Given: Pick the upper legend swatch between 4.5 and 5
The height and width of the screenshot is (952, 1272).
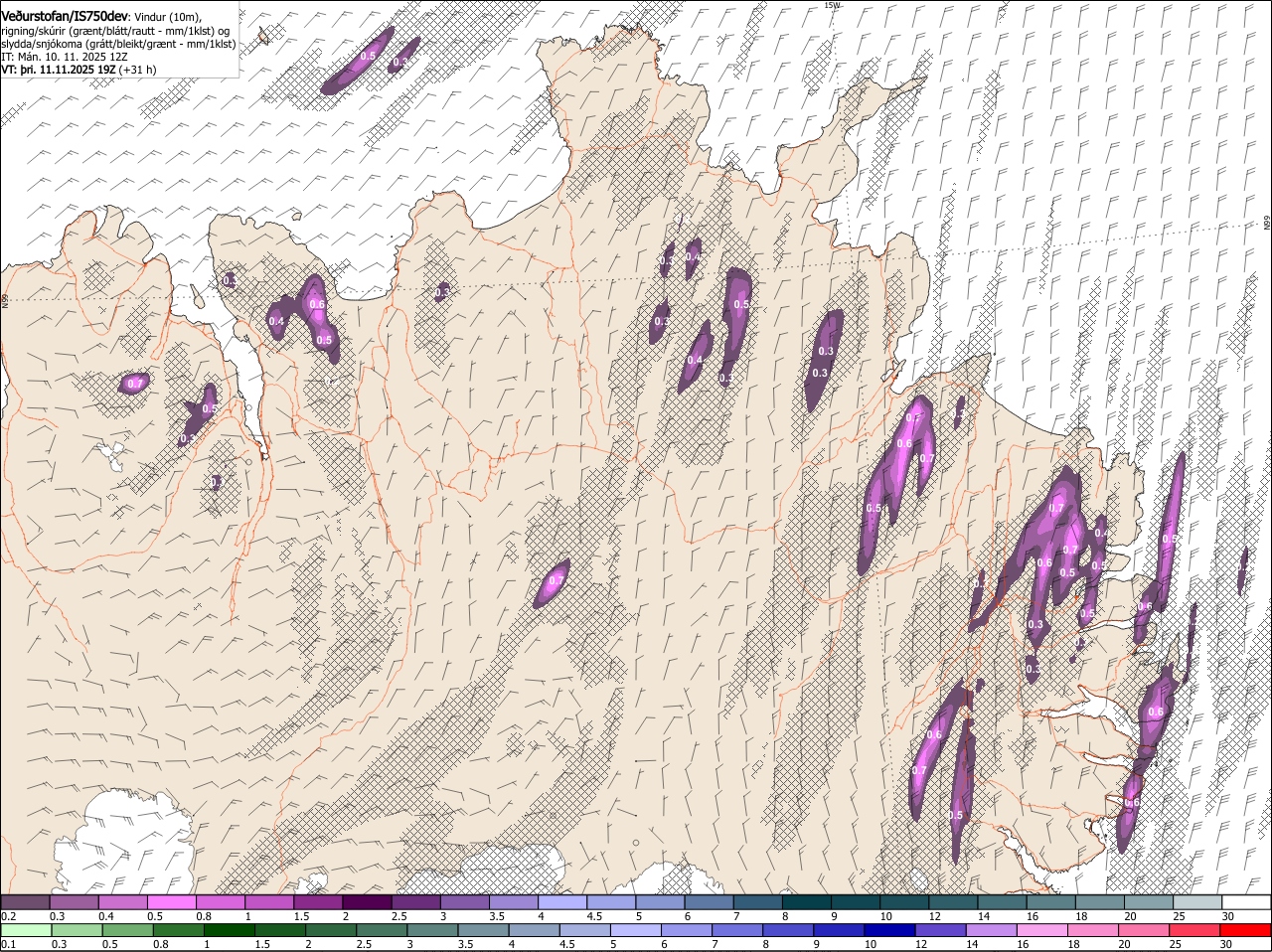Looking at the screenshot, I should [x=611, y=901].
